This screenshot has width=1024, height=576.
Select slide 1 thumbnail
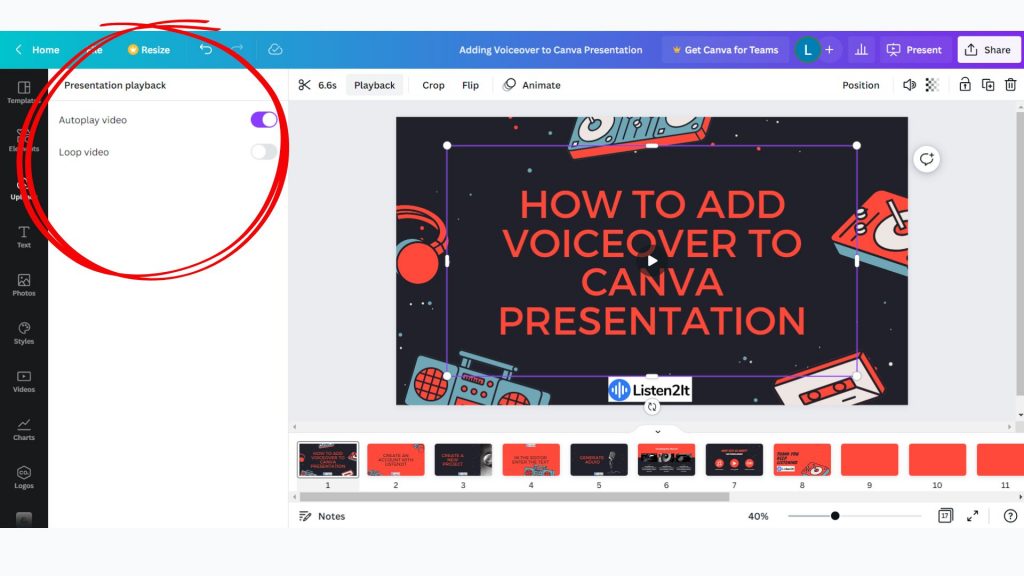(328, 460)
